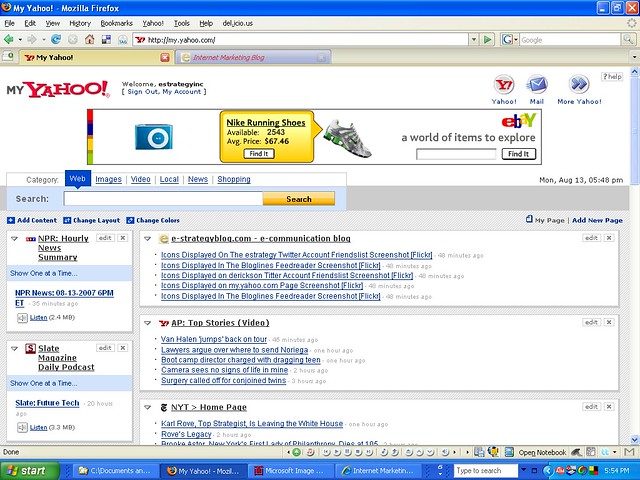Click the Sign Out link

point(142,92)
